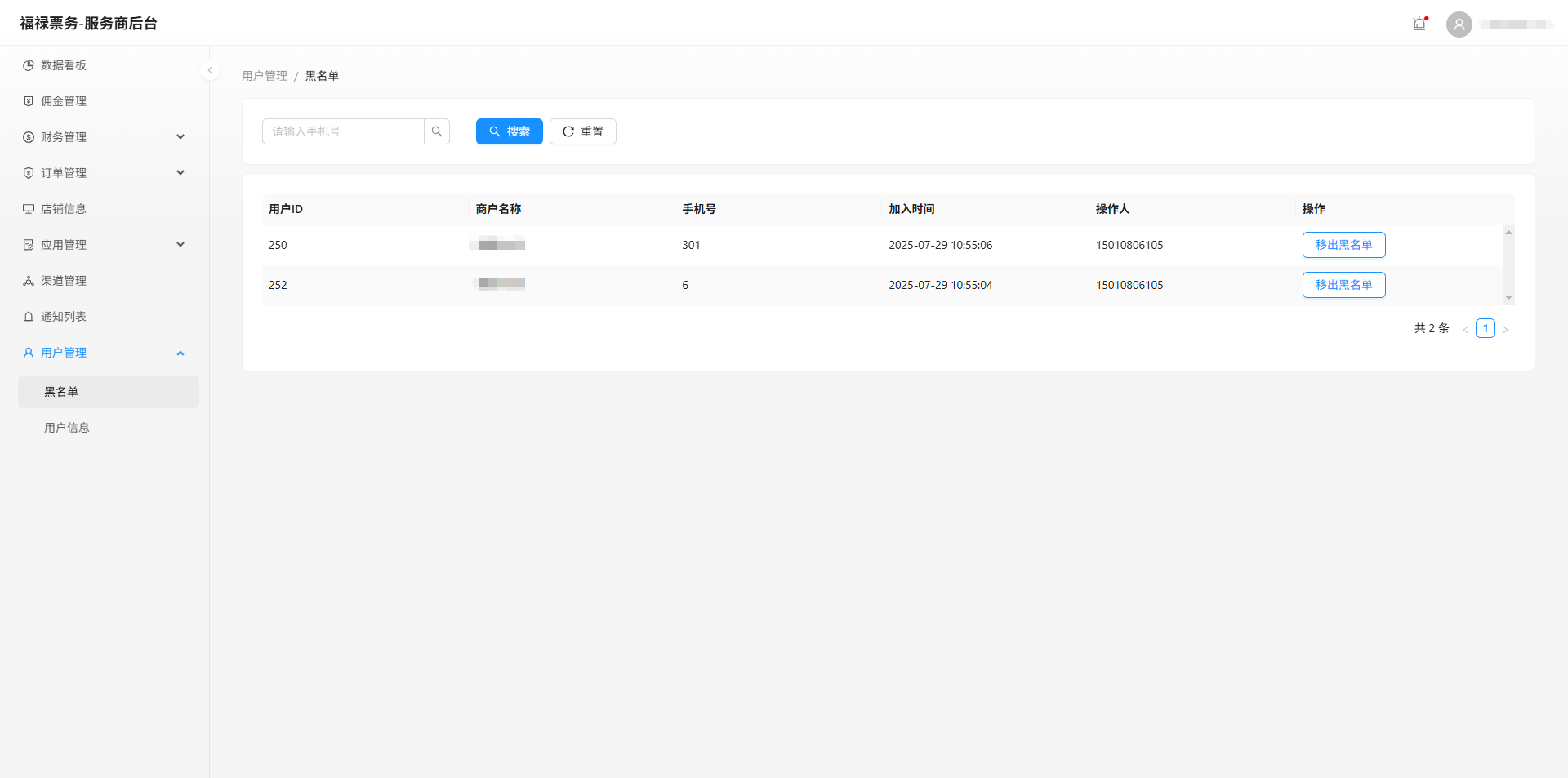Select 用户信息 submenu item
This screenshot has width=1568, height=778.
(67, 428)
